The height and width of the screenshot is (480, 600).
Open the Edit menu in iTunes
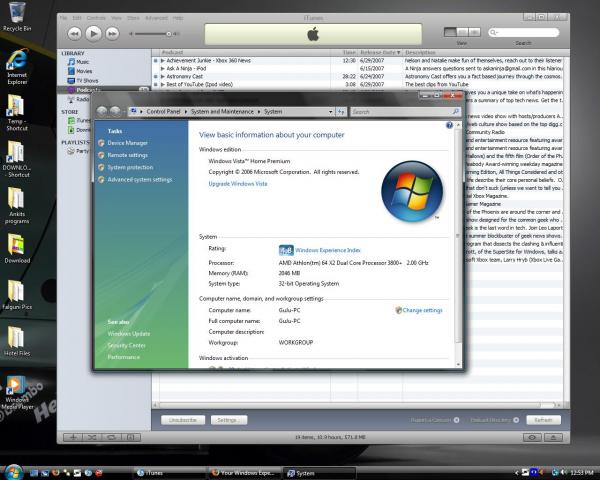click(77, 18)
